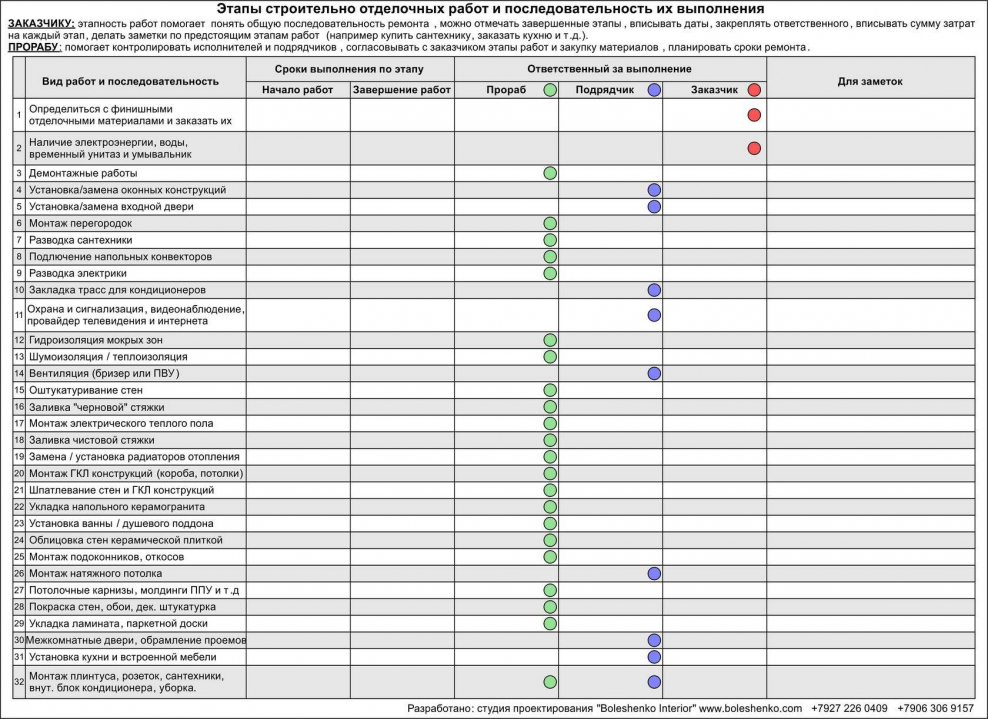Viewport: 988px width, 719px height.
Task: Click the Для заметок cell for Демонтажные работы
Action: [875, 173]
